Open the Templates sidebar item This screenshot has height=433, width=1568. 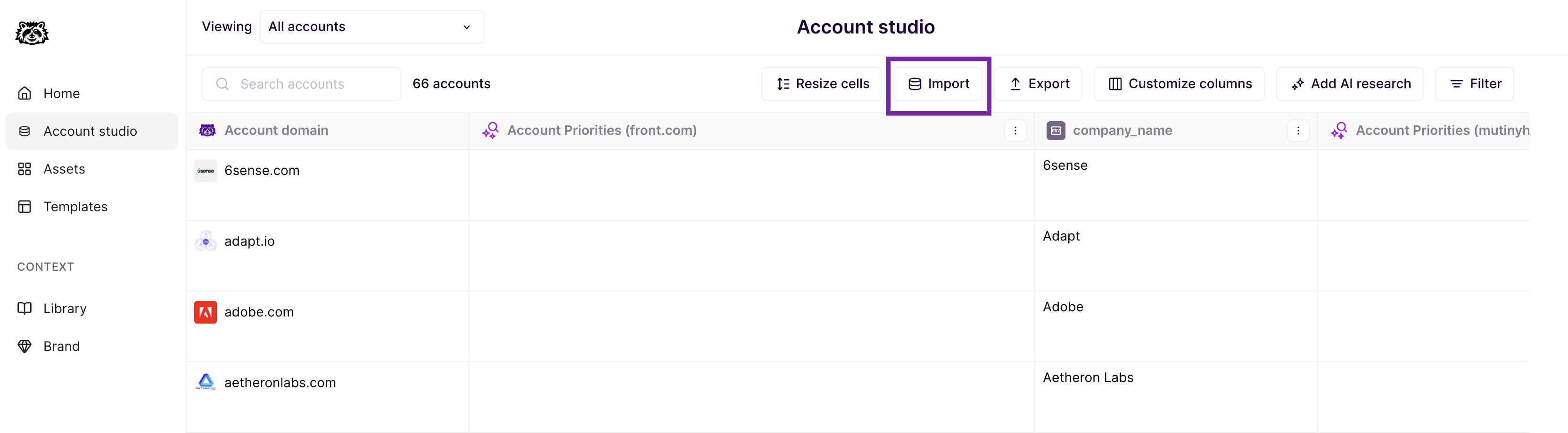click(75, 207)
